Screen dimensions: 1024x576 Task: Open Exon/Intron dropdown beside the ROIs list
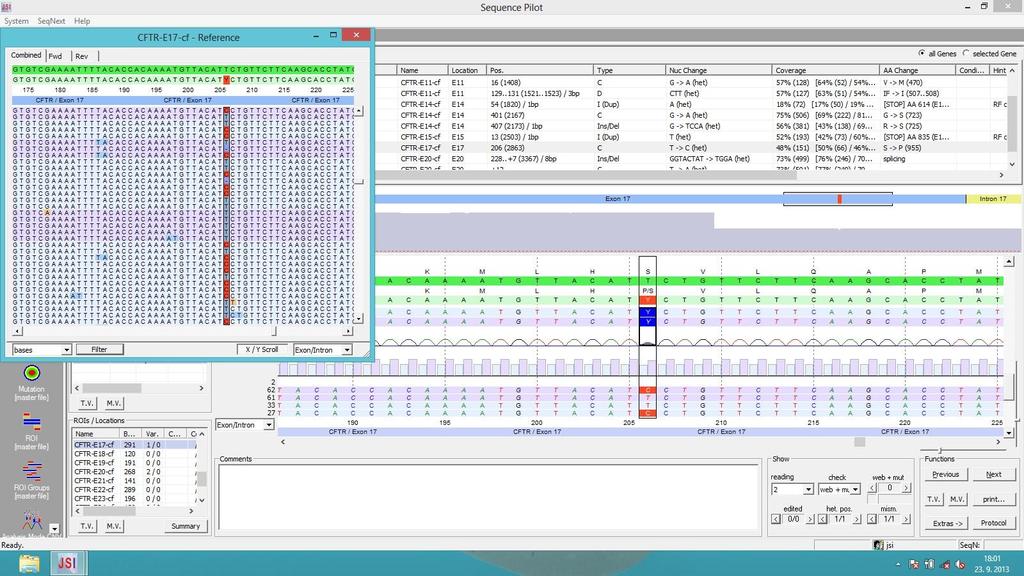point(268,425)
